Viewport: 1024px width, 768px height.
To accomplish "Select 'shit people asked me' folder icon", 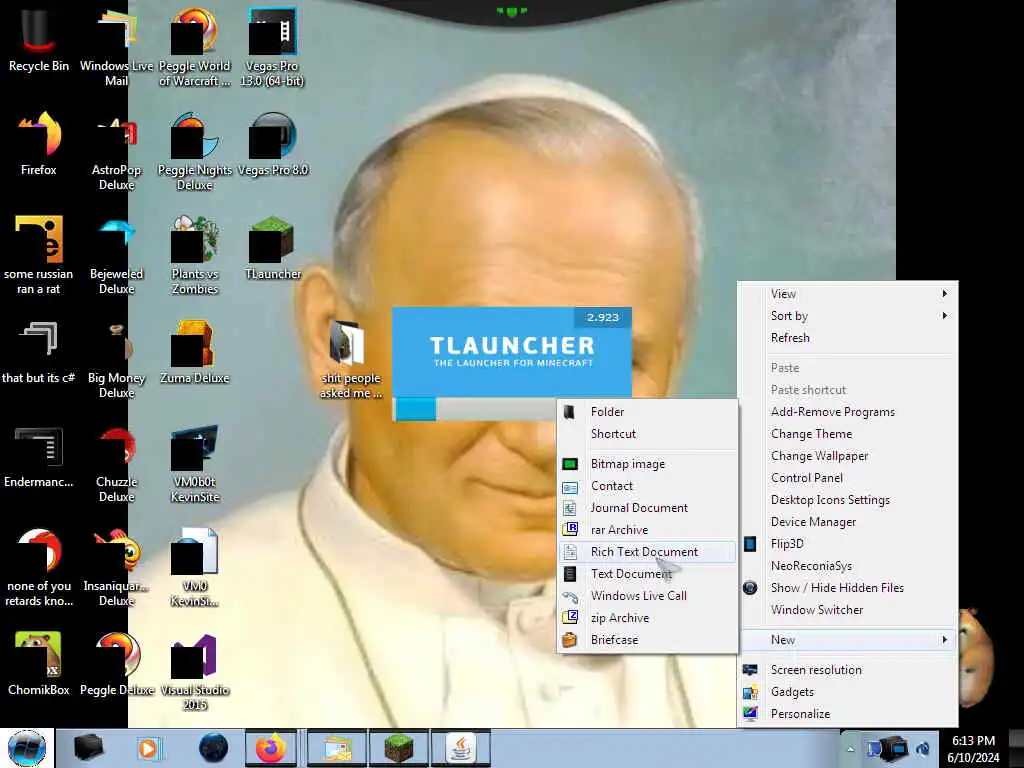I will coord(351,359).
